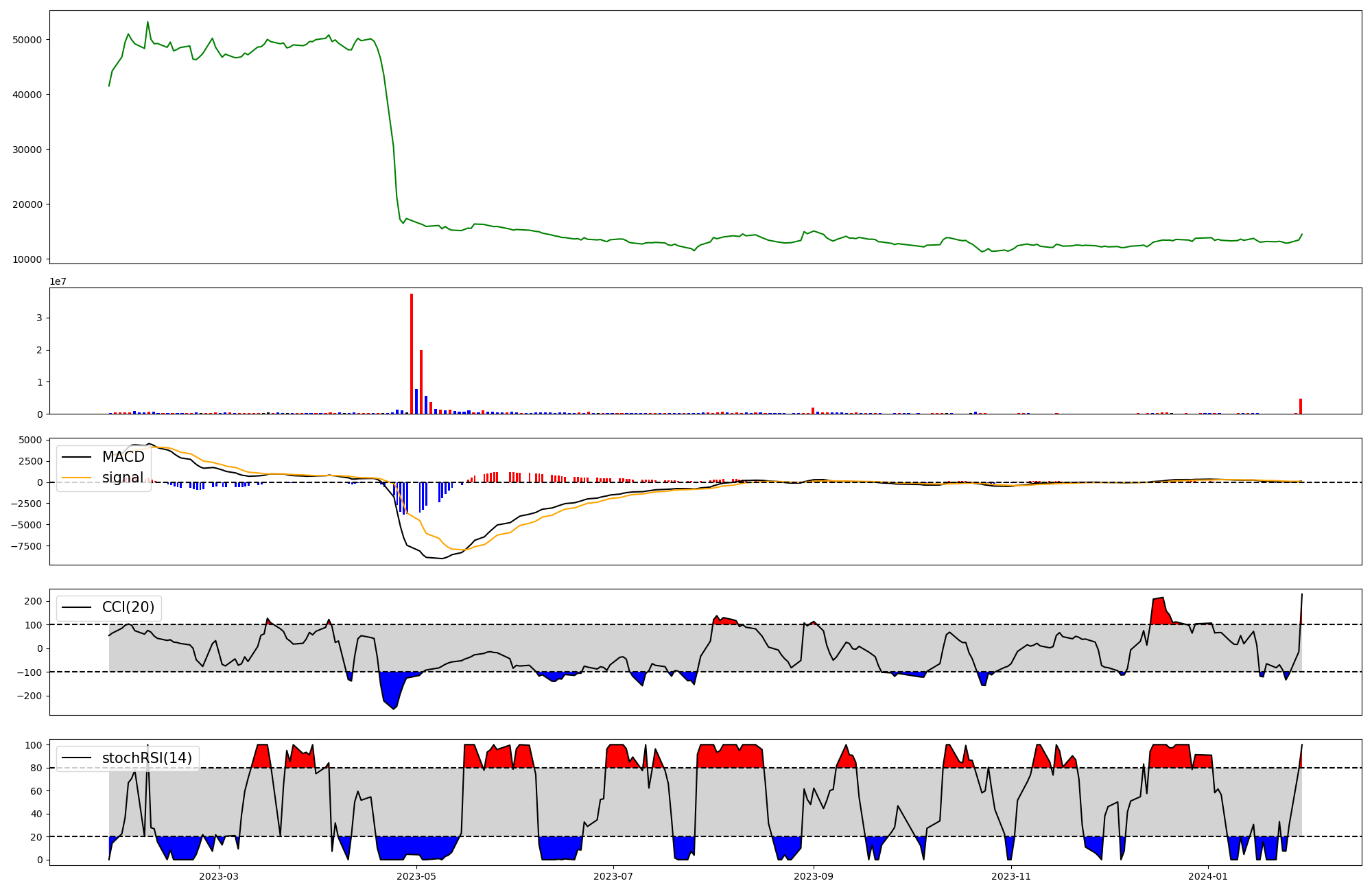Click the orange signal legend line swatch
The image size is (1372, 892).
pos(75,478)
